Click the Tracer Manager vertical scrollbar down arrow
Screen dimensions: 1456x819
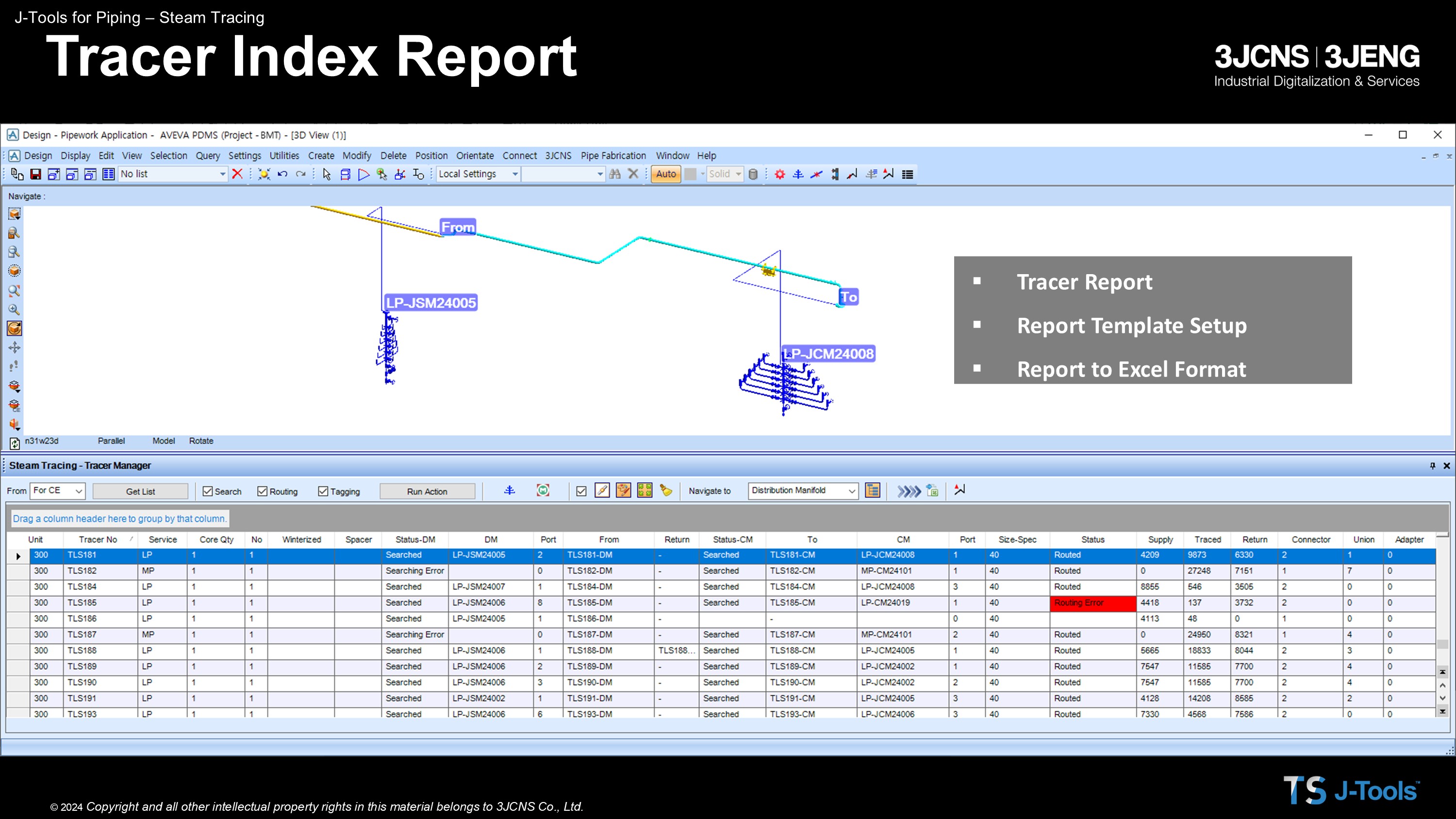click(1442, 699)
